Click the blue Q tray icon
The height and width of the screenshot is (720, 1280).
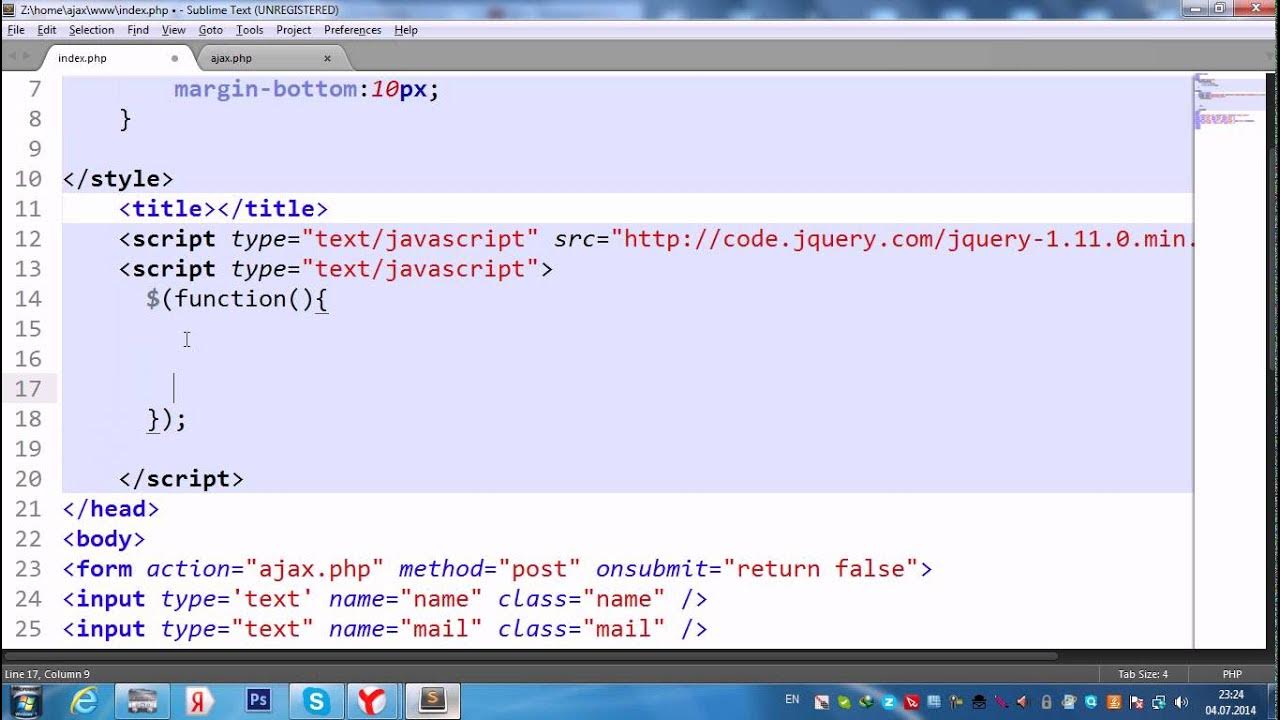(1091, 702)
